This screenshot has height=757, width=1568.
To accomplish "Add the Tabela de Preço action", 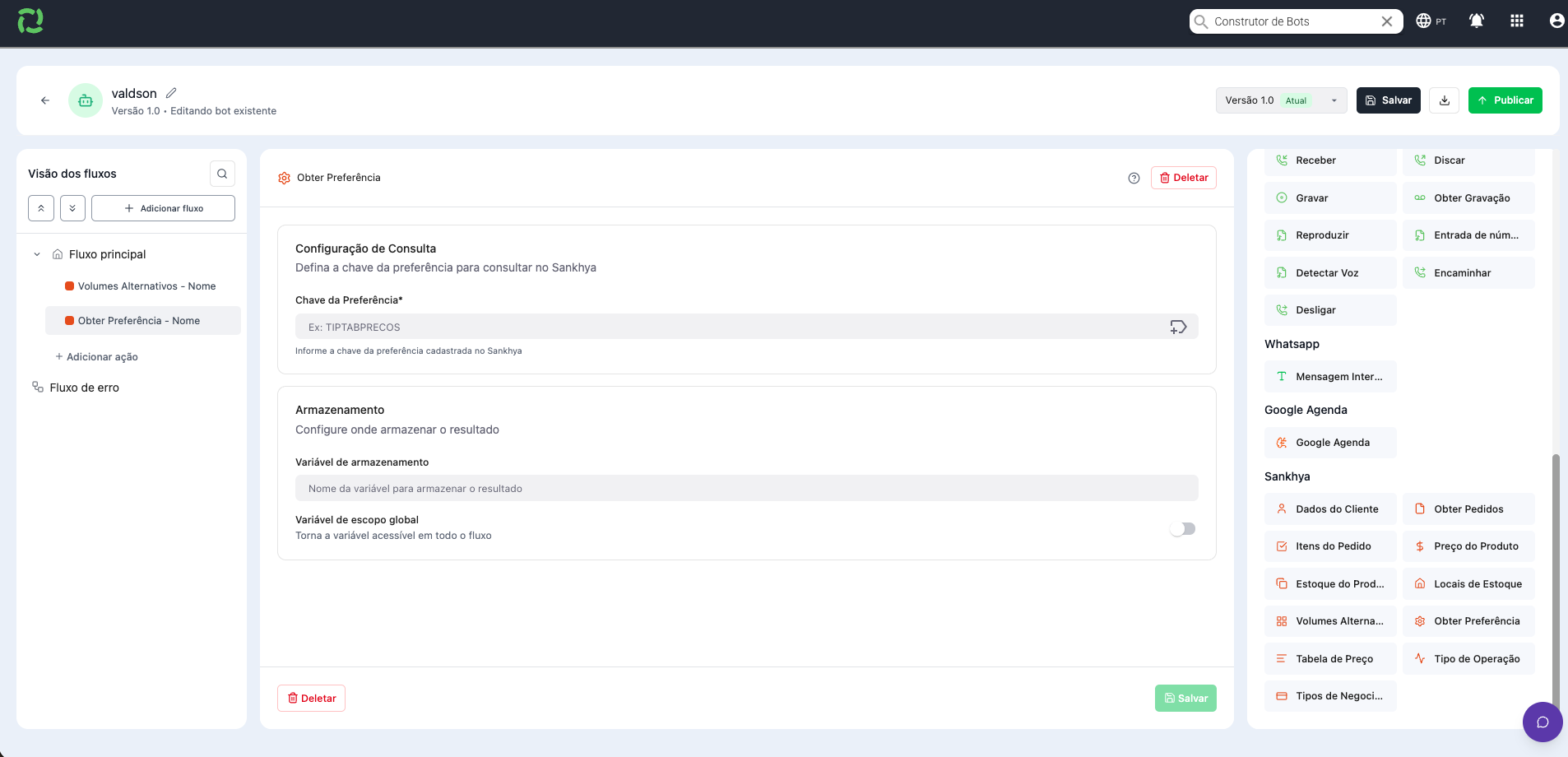I will point(1330,659).
